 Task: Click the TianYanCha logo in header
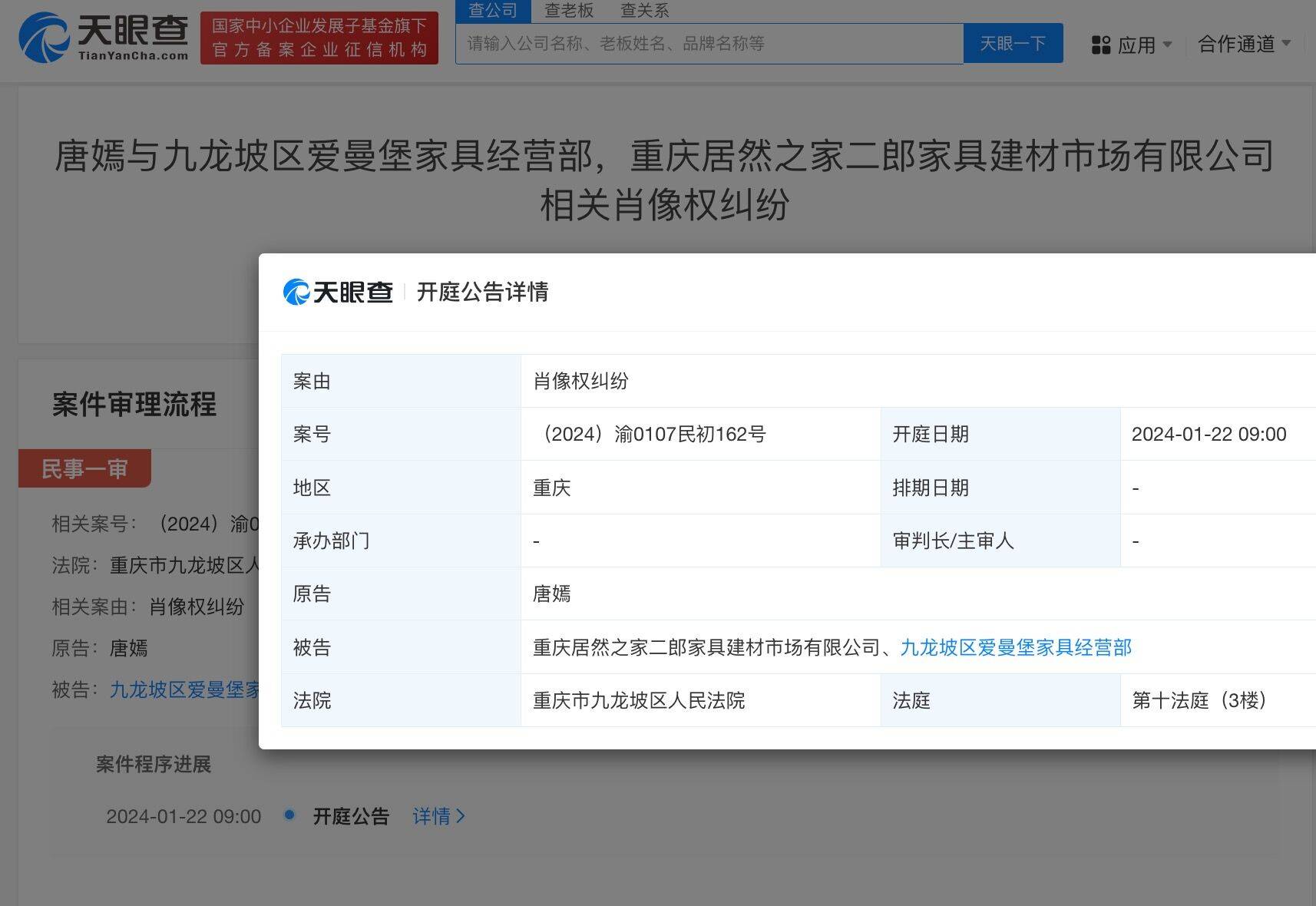point(104,38)
